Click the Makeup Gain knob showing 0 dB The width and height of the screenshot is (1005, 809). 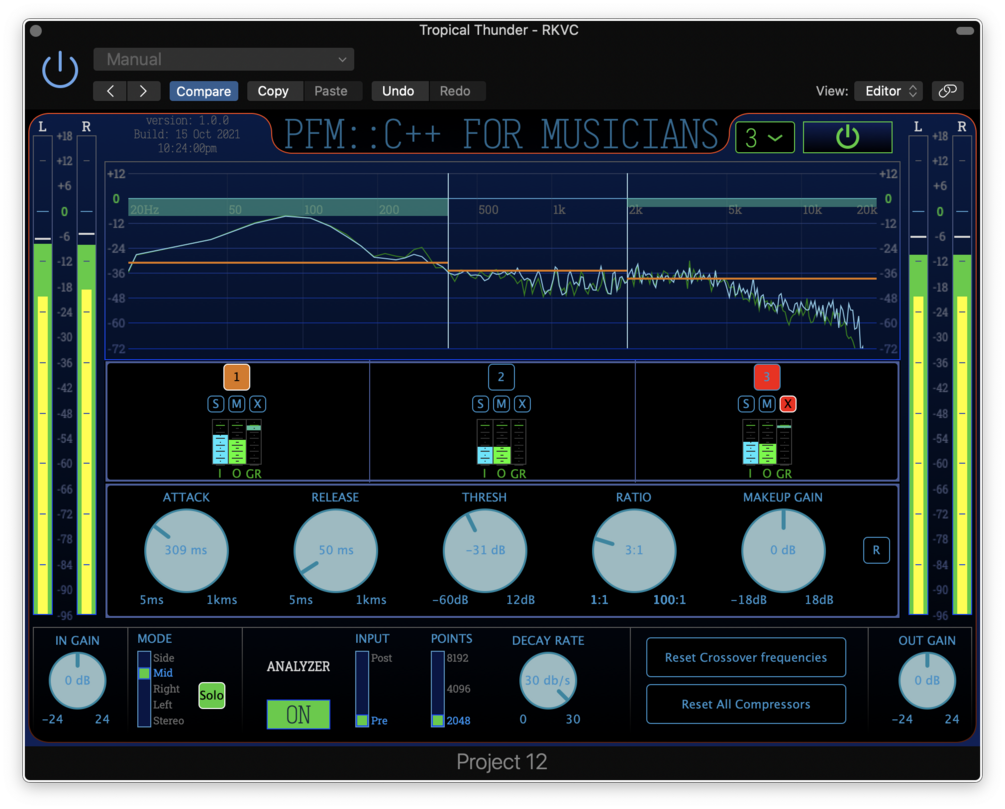point(783,550)
